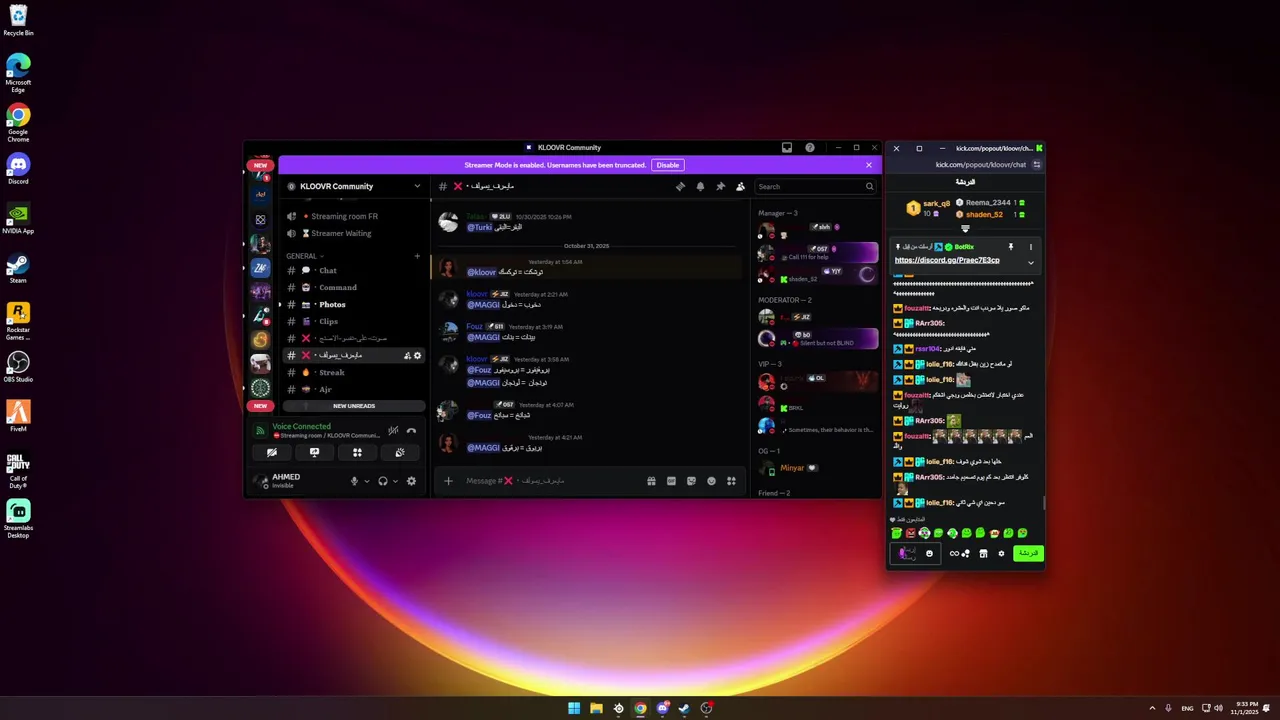The height and width of the screenshot is (720, 1280).
Task: Send message with green Kick chat button
Action: pos(1028,553)
